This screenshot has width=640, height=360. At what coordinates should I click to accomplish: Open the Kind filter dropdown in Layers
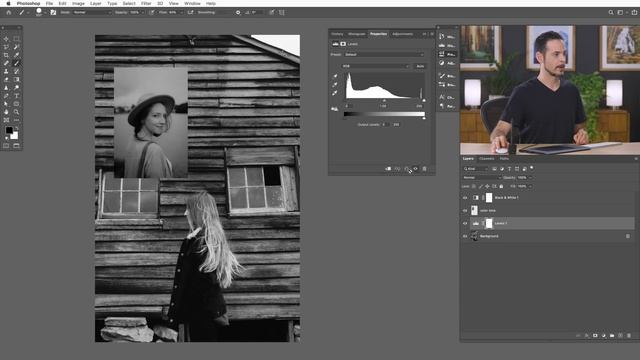(476, 169)
